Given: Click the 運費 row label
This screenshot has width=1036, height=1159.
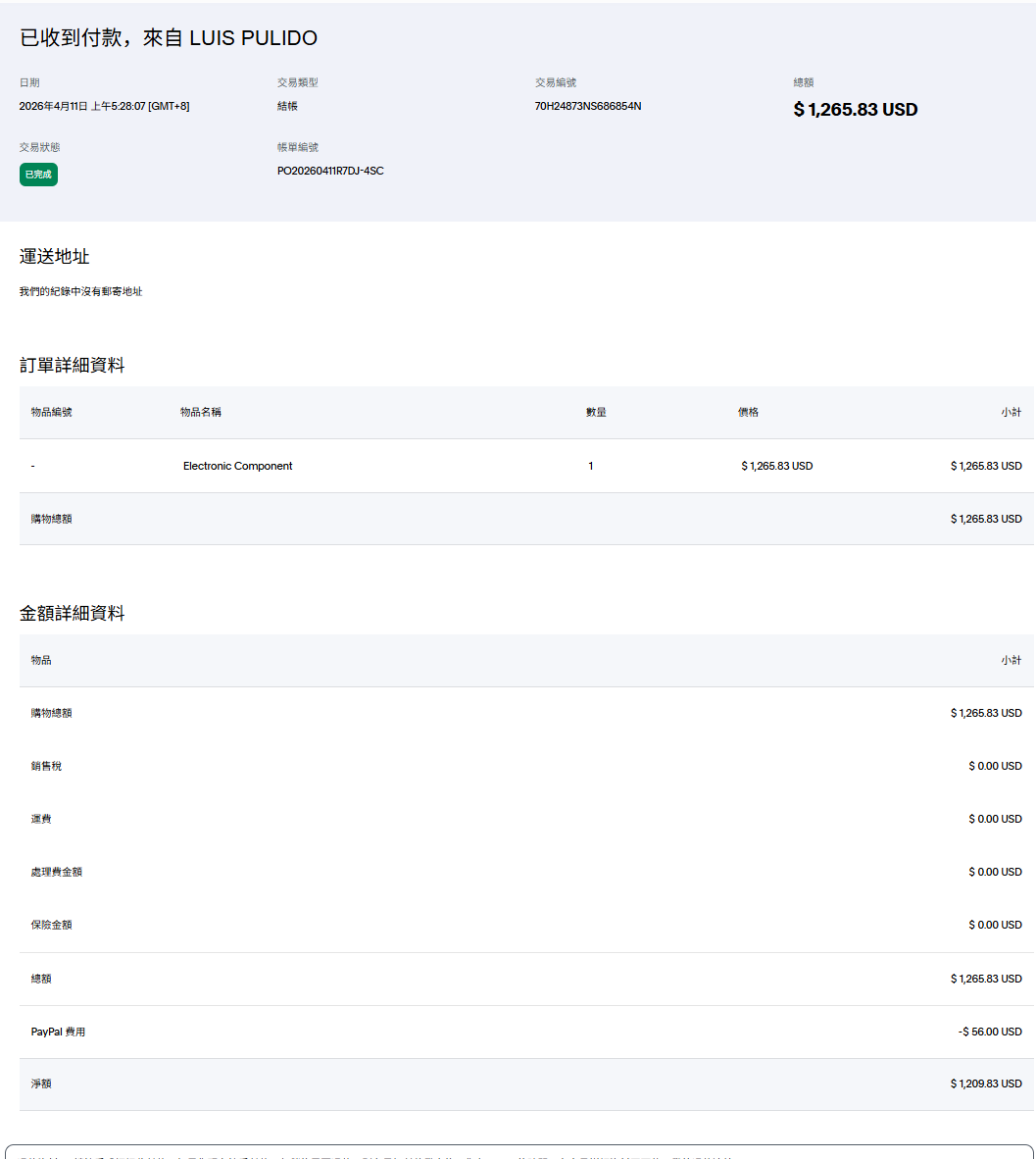Looking at the screenshot, I should pyautogui.click(x=41, y=819).
